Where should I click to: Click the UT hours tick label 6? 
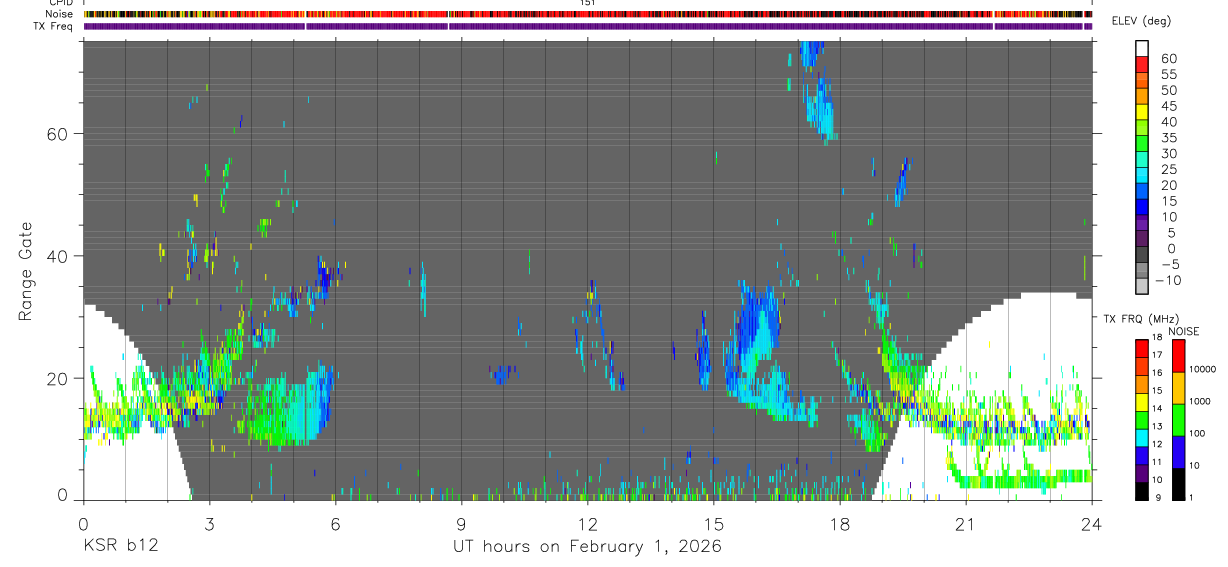335,523
